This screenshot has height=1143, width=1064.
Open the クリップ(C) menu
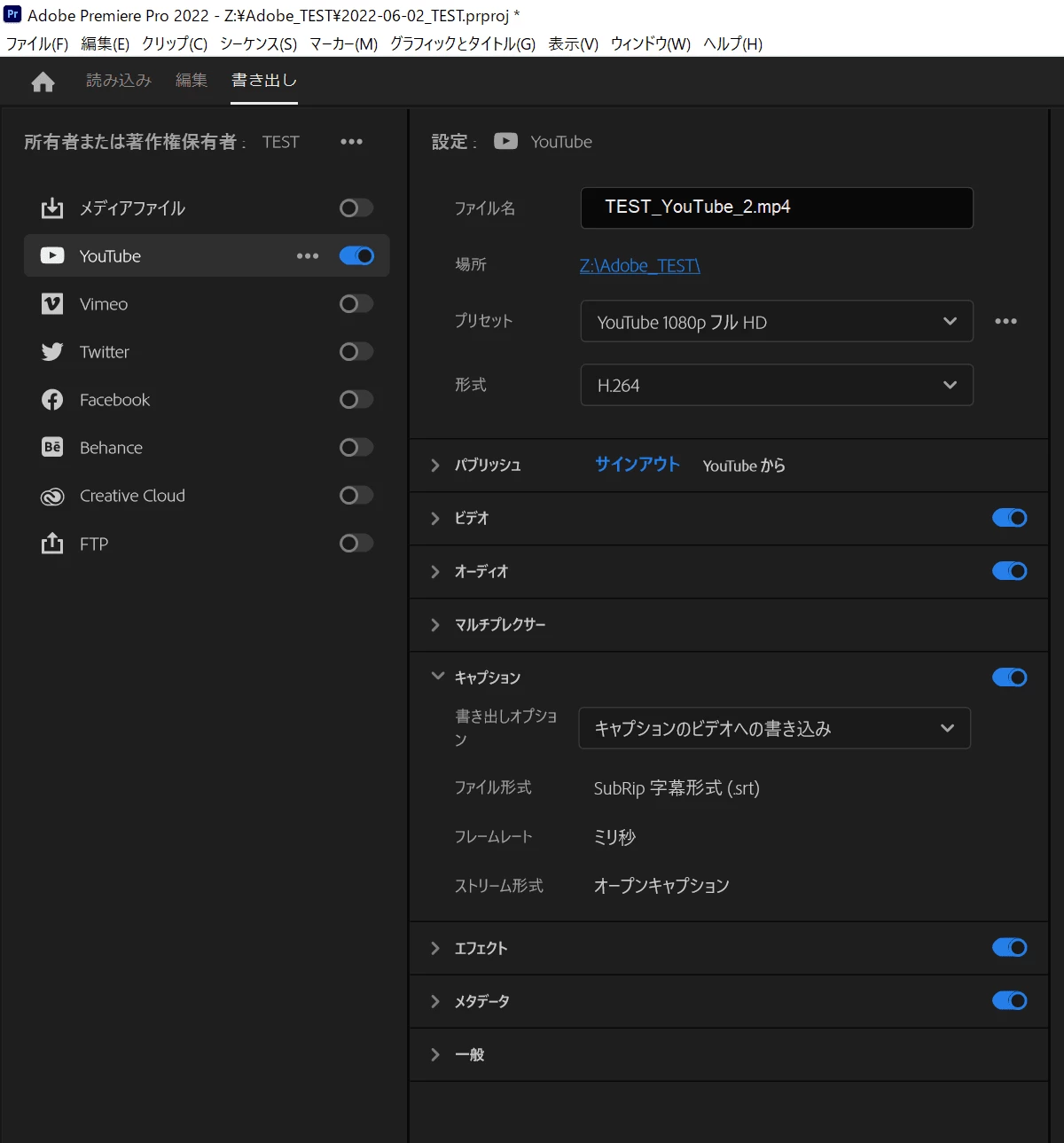pyautogui.click(x=175, y=43)
